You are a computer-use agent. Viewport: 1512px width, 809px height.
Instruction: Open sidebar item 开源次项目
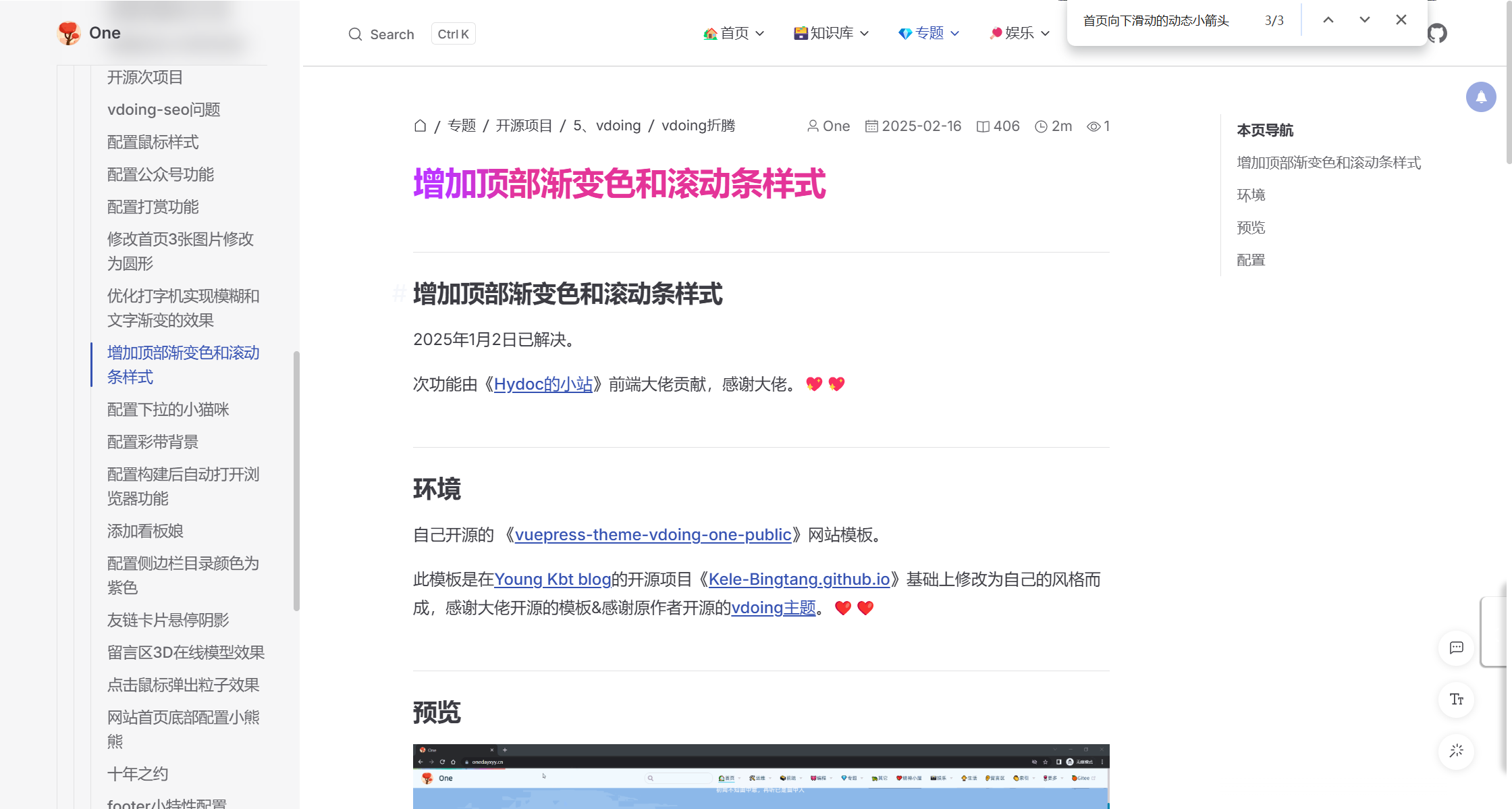coord(145,78)
